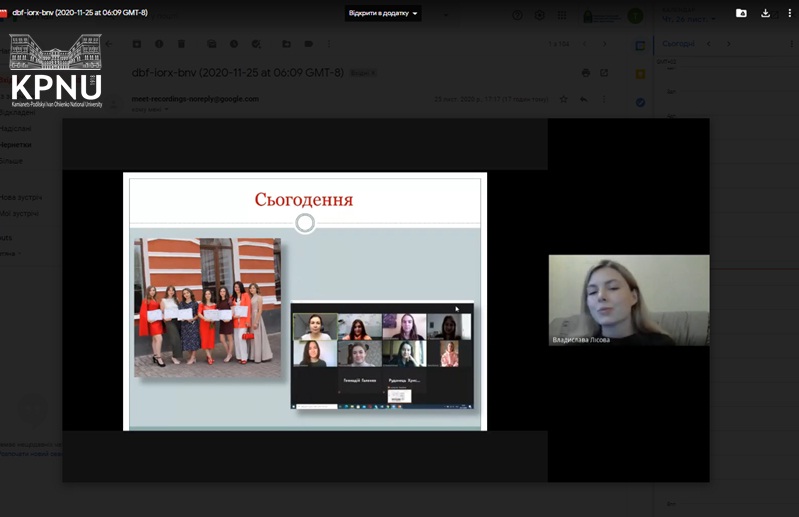
Task: Click the video call screenshot on the slide
Action: pos(382,356)
